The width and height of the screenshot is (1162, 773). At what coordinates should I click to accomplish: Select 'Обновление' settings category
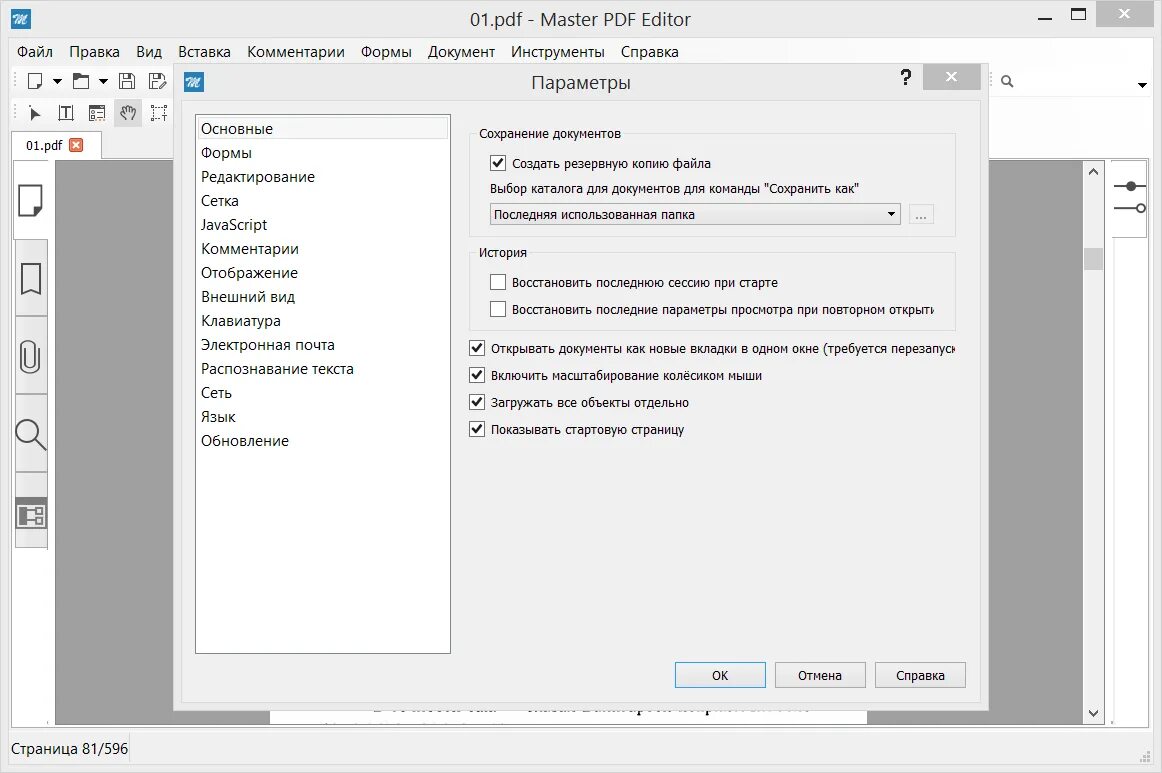point(322,441)
